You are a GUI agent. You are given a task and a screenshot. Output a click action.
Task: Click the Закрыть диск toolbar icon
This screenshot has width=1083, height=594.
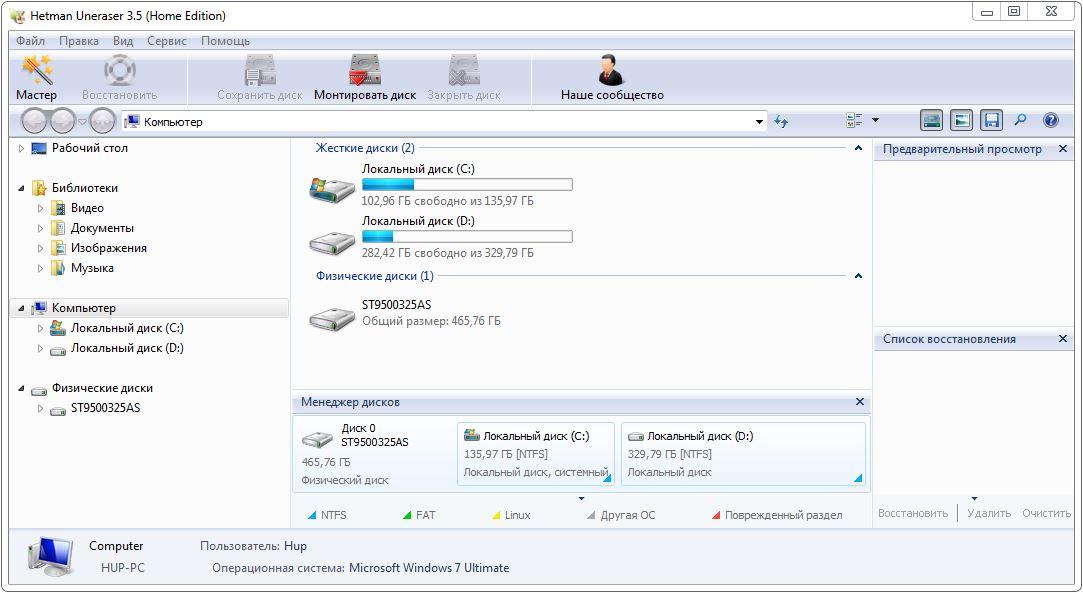pos(463,70)
